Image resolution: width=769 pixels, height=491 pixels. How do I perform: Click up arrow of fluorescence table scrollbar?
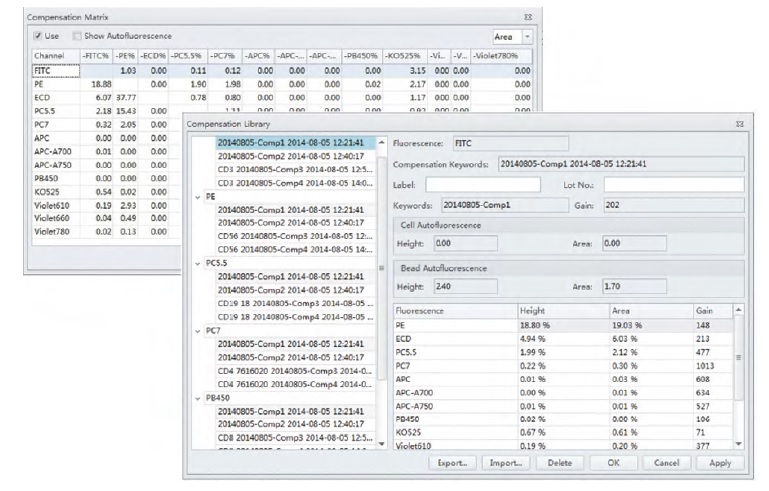(x=739, y=310)
